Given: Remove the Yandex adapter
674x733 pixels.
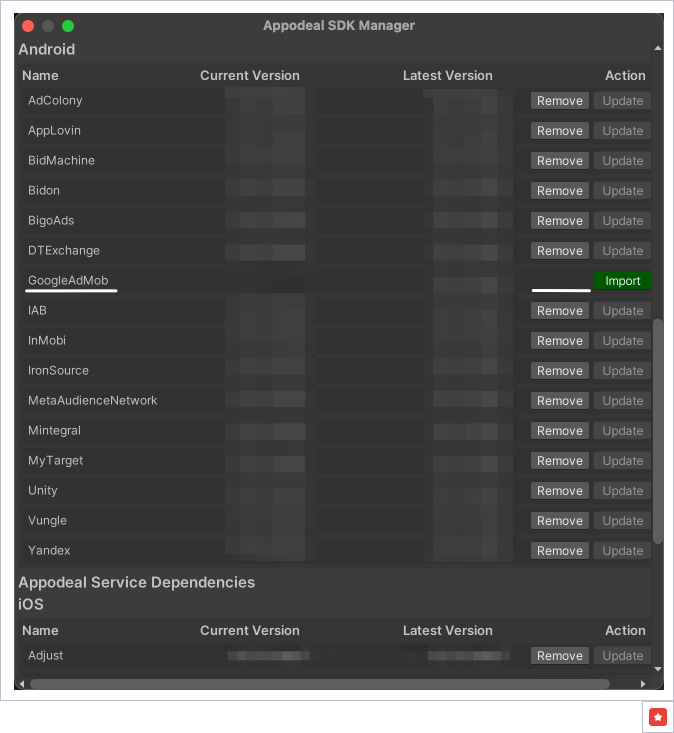Looking at the screenshot, I should (x=559, y=551).
